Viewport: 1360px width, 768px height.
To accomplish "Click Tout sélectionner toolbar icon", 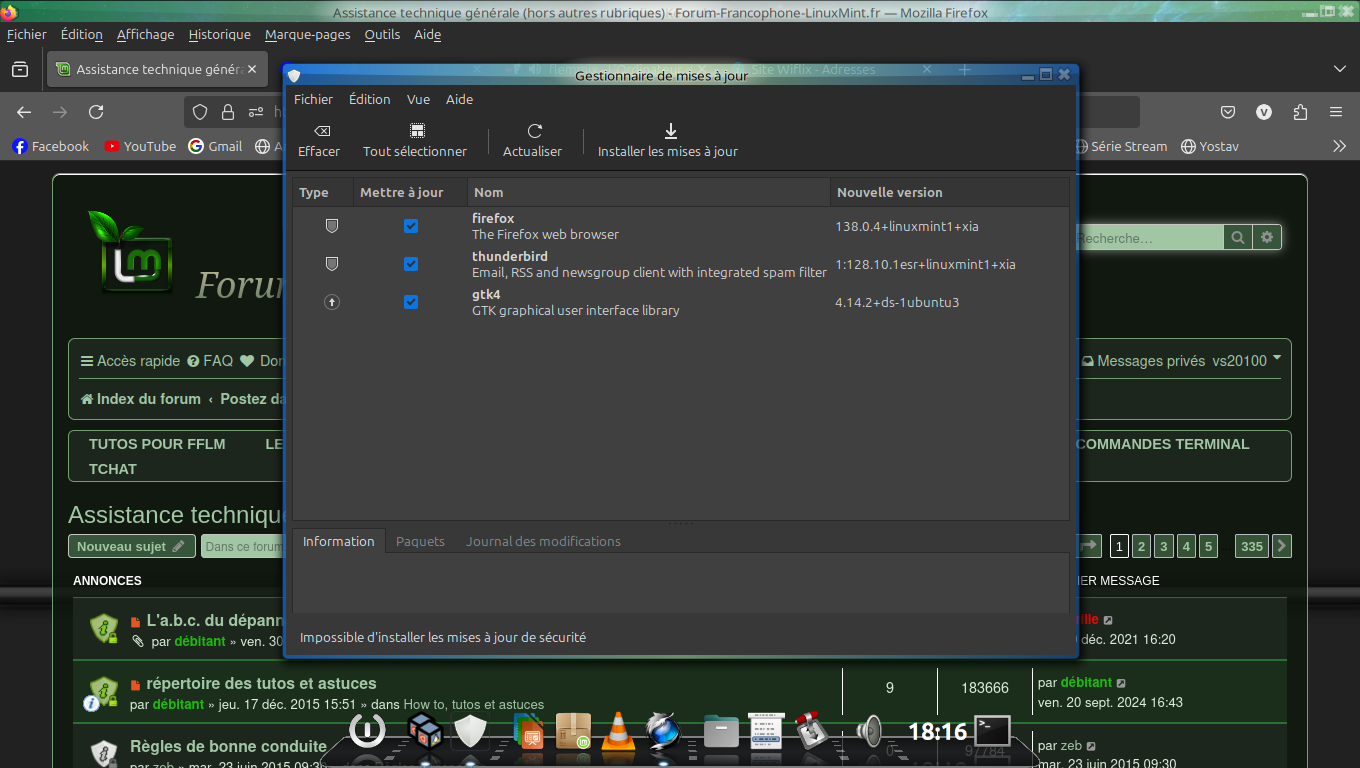I will point(417,131).
